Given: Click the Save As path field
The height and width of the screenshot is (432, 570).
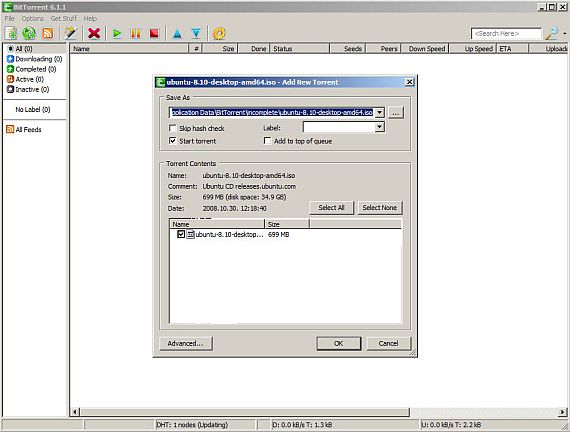Looking at the screenshot, I should (x=272, y=113).
